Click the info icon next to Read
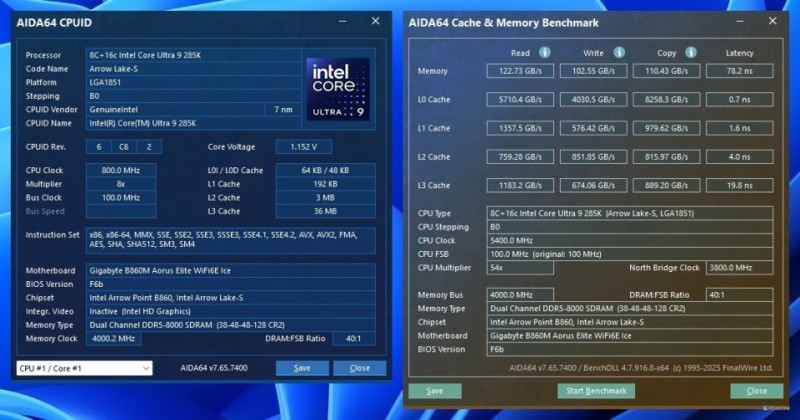This screenshot has height=420, width=800. pyautogui.click(x=545, y=52)
